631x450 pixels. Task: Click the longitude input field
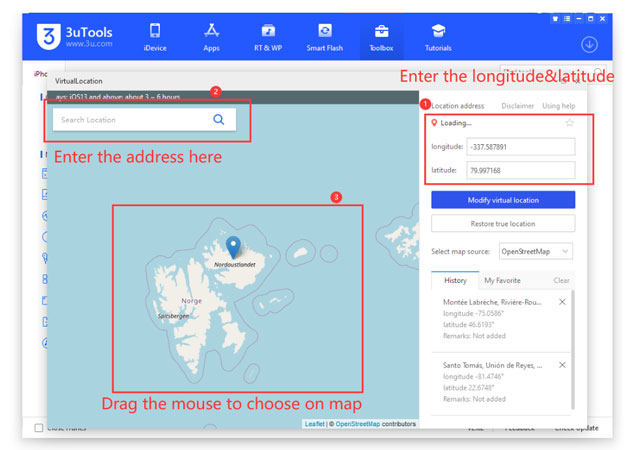click(520, 146)
